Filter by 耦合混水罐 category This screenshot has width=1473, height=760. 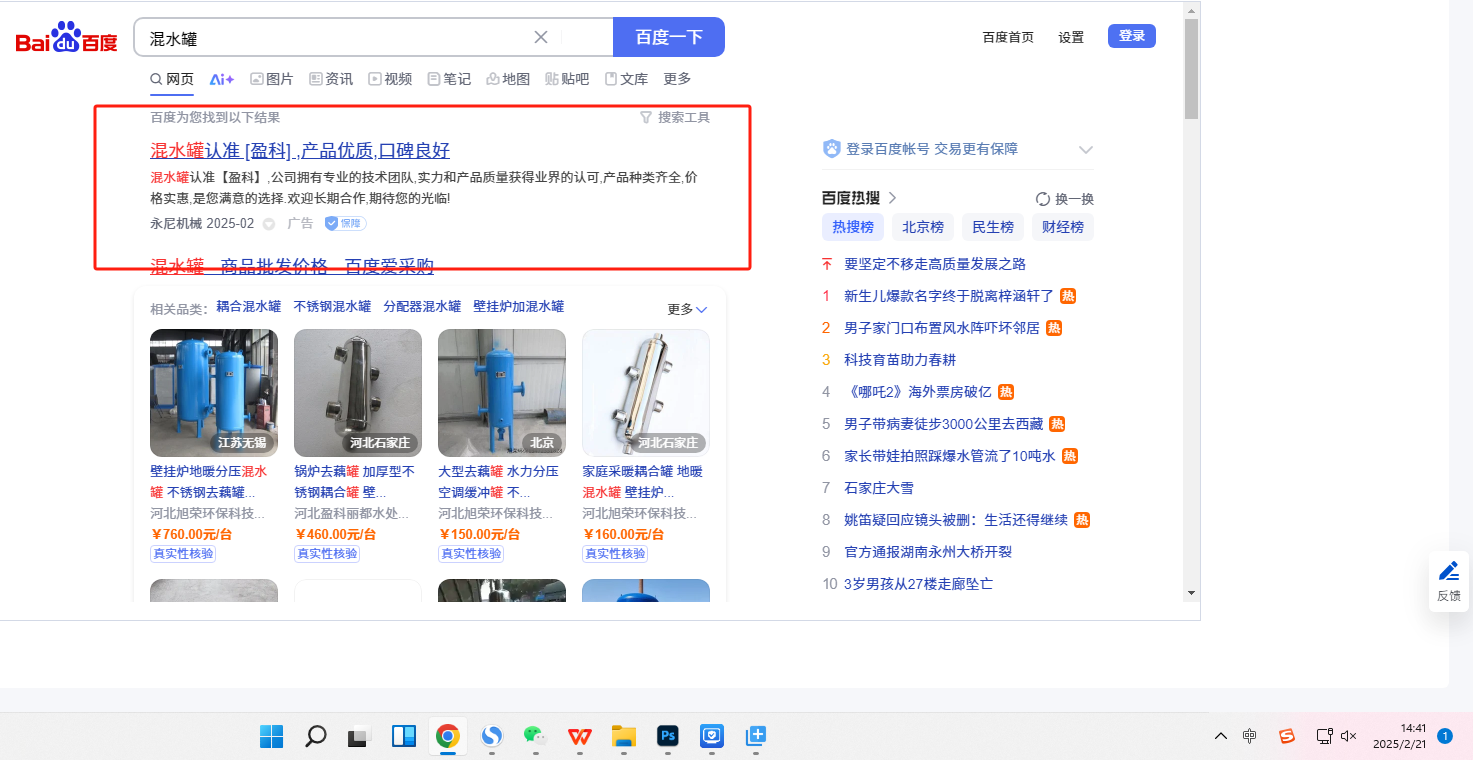(x=249, y=307)
